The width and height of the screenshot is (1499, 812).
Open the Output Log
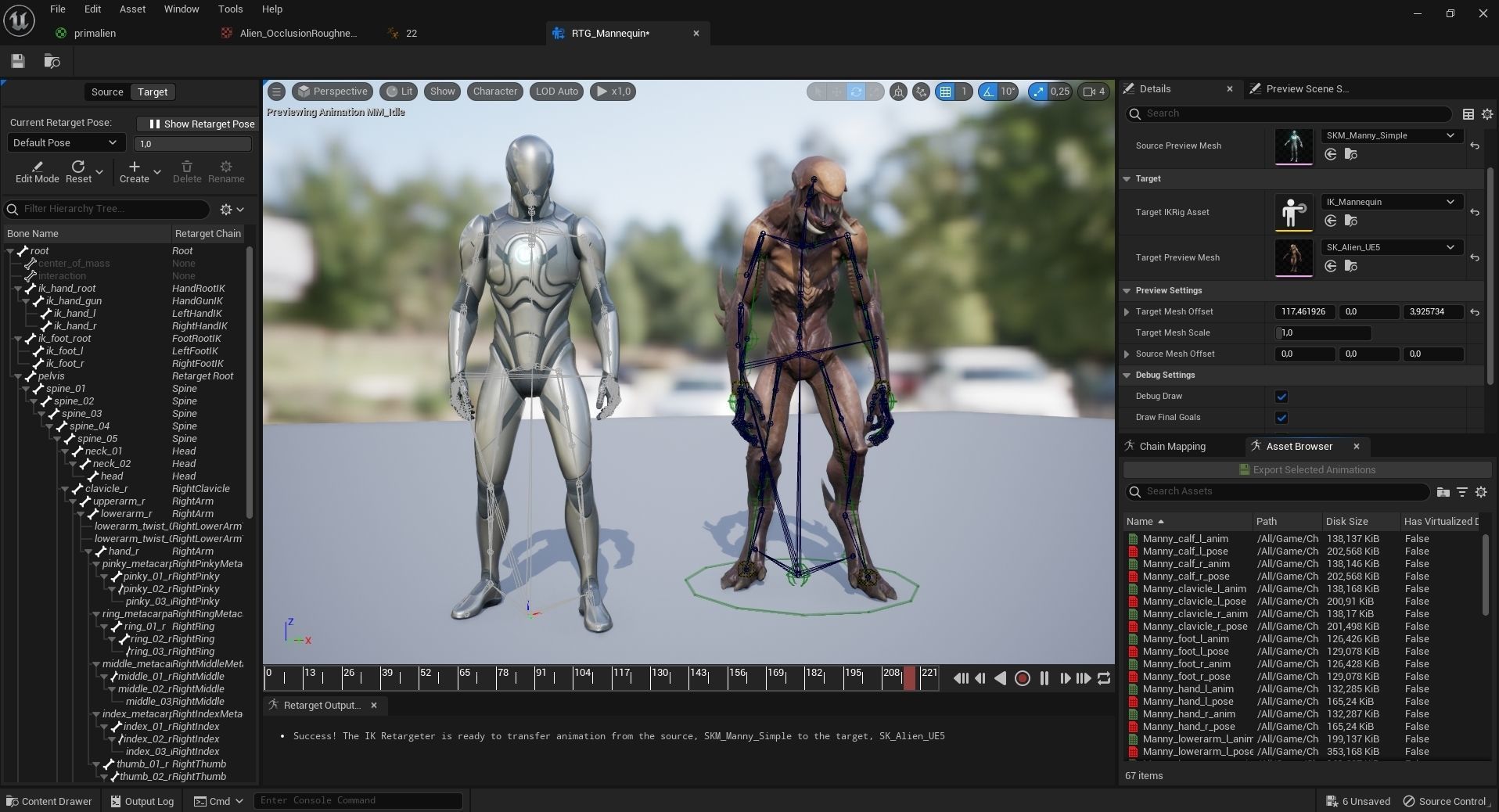click(142, 801)
